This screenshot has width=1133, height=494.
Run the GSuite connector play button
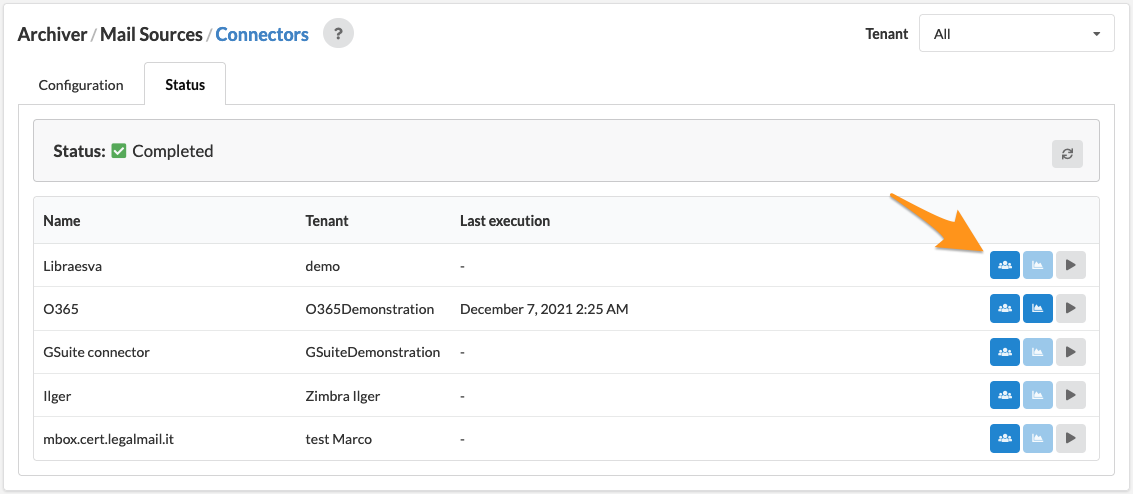tap(1071, 352)
